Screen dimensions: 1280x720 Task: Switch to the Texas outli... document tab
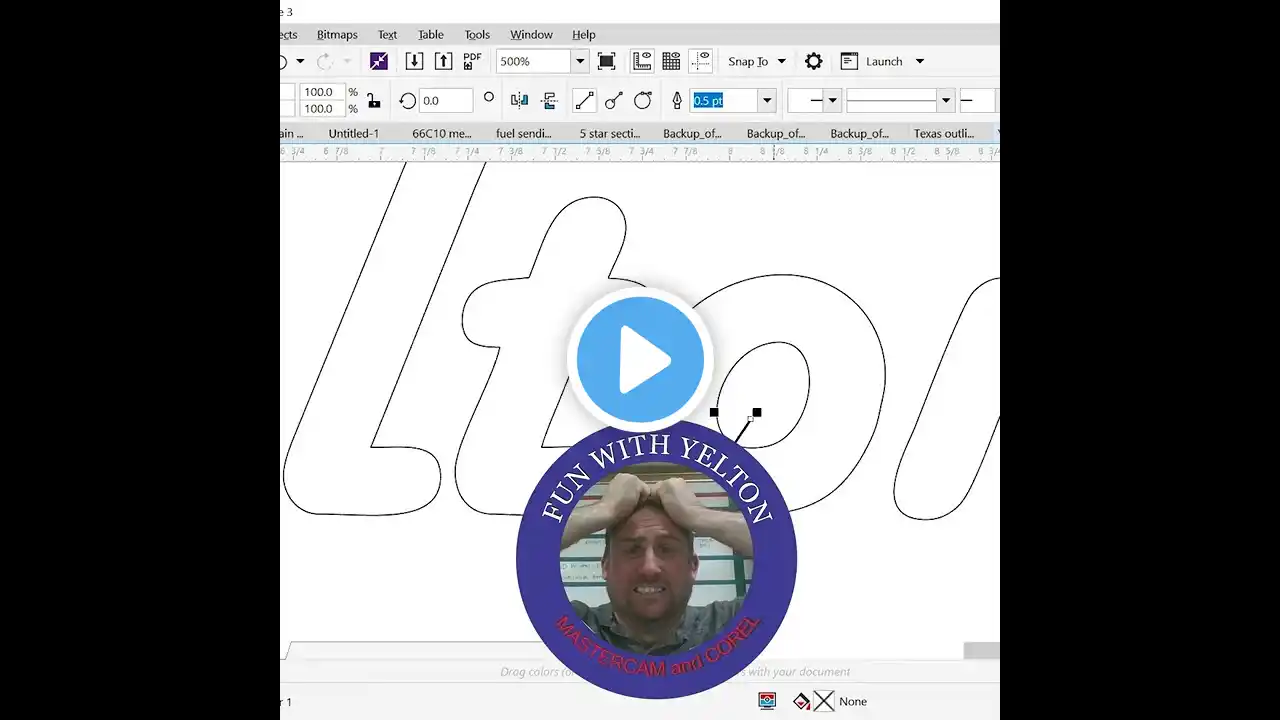944,133
